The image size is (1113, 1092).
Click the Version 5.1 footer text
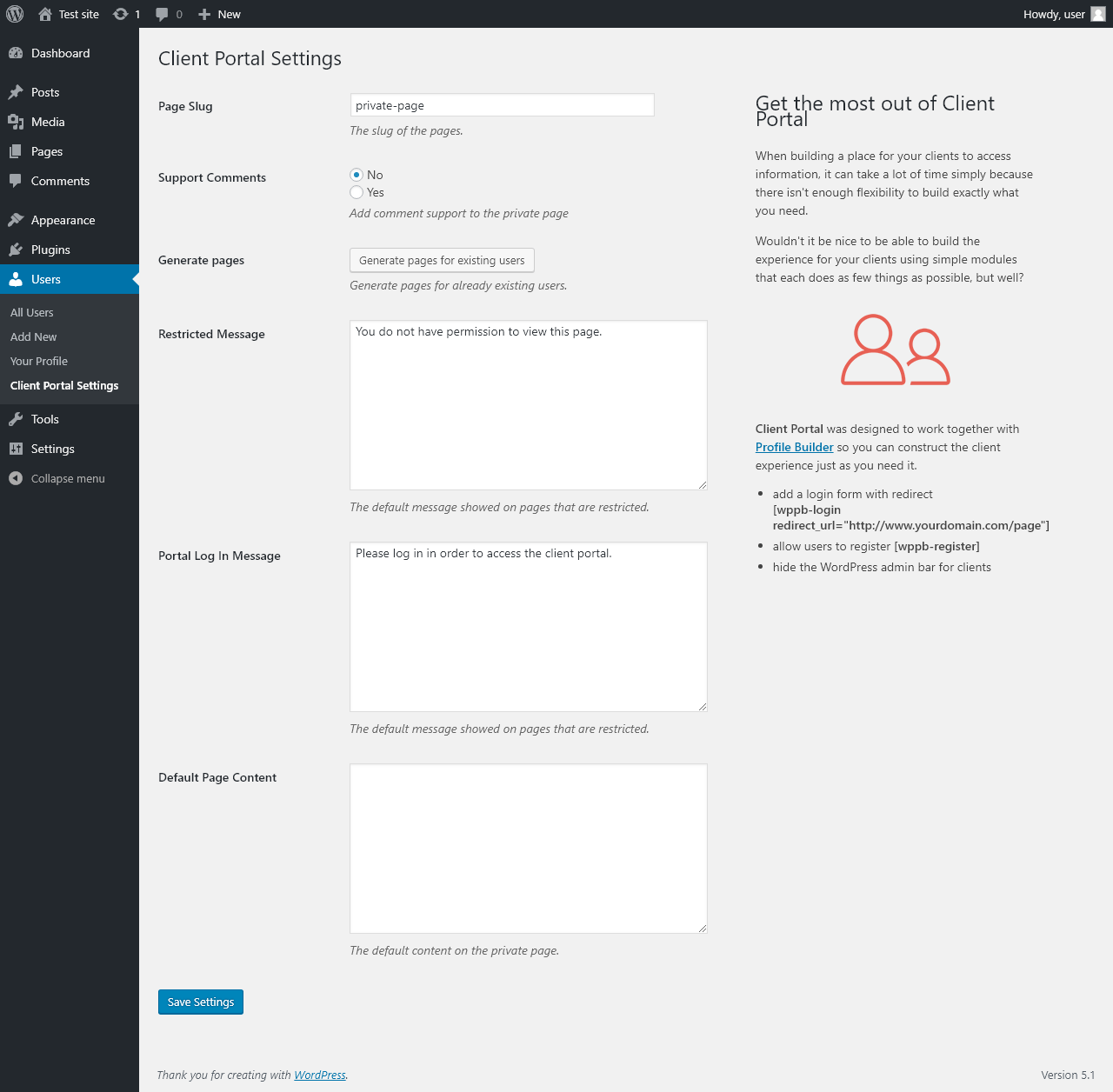point(1068,1075)
